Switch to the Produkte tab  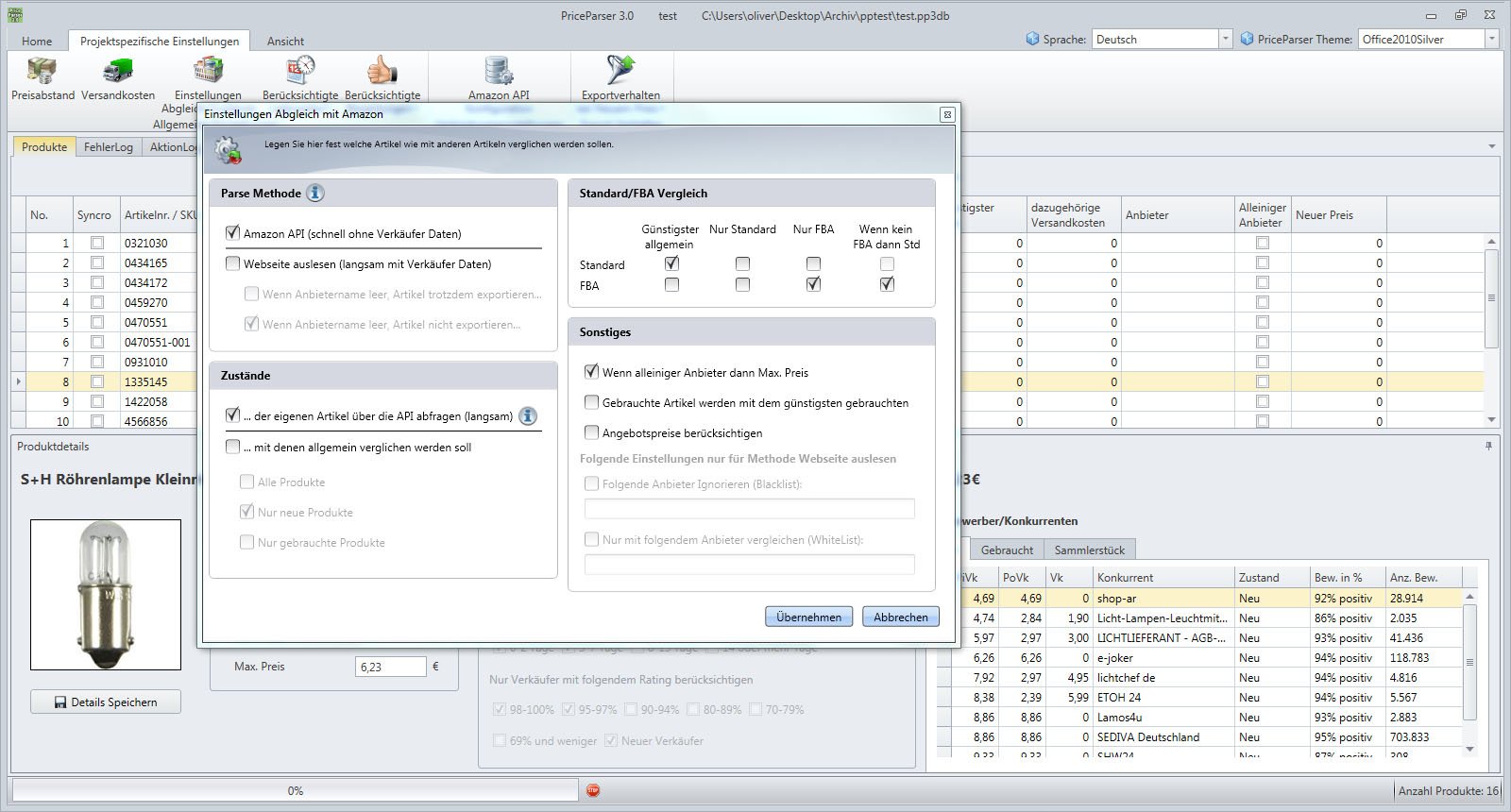44,146
